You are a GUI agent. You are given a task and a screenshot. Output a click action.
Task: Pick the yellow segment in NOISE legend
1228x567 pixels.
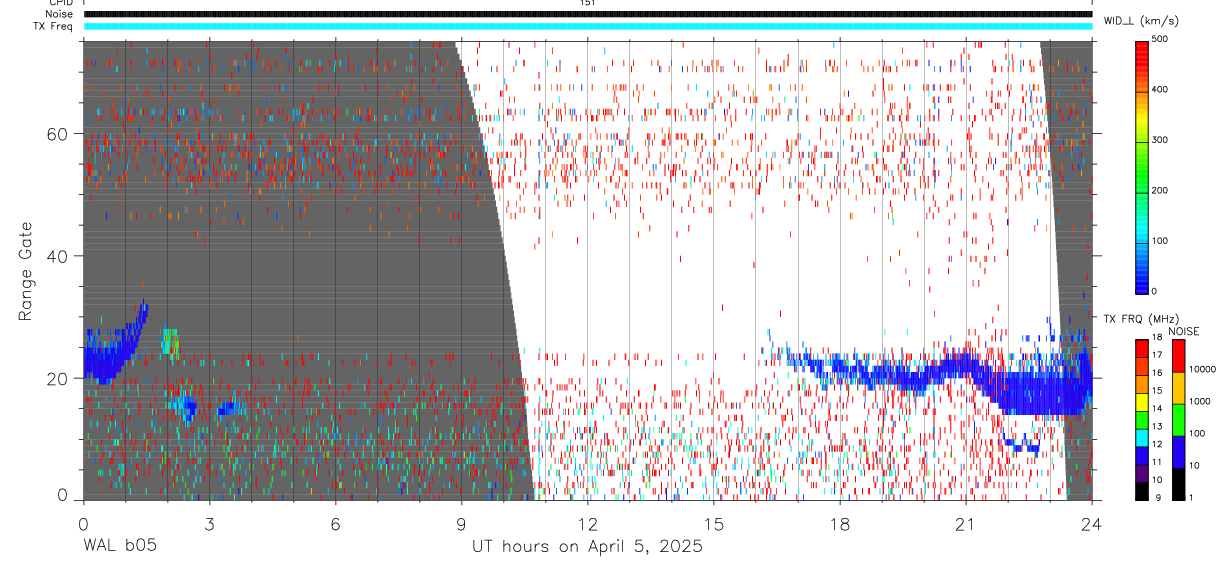point(1178,388)
